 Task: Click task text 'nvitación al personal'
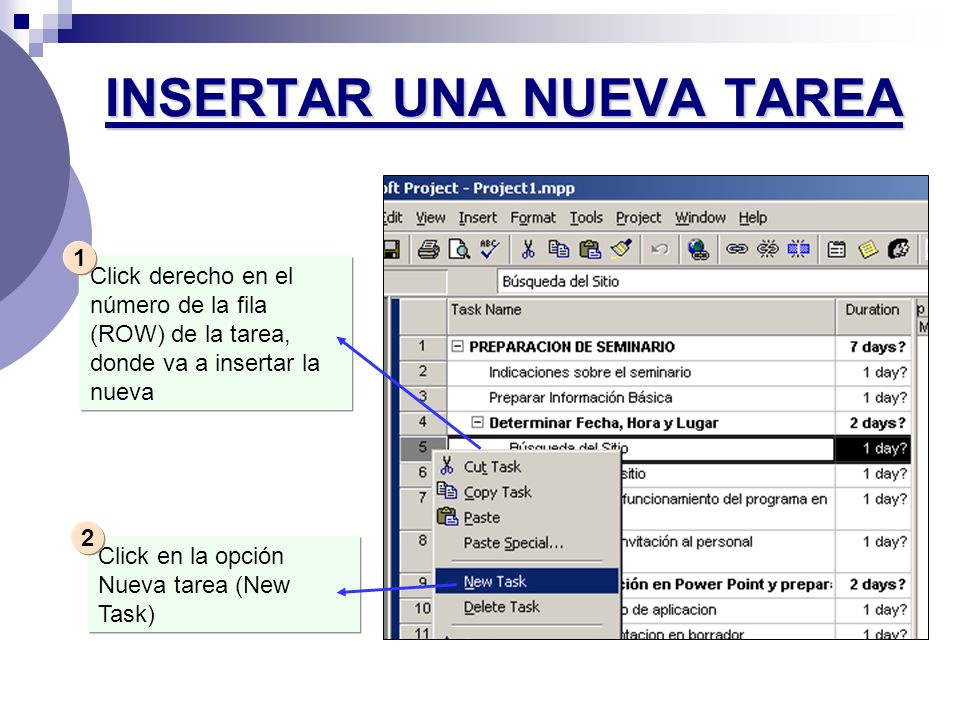coord(687,542)
